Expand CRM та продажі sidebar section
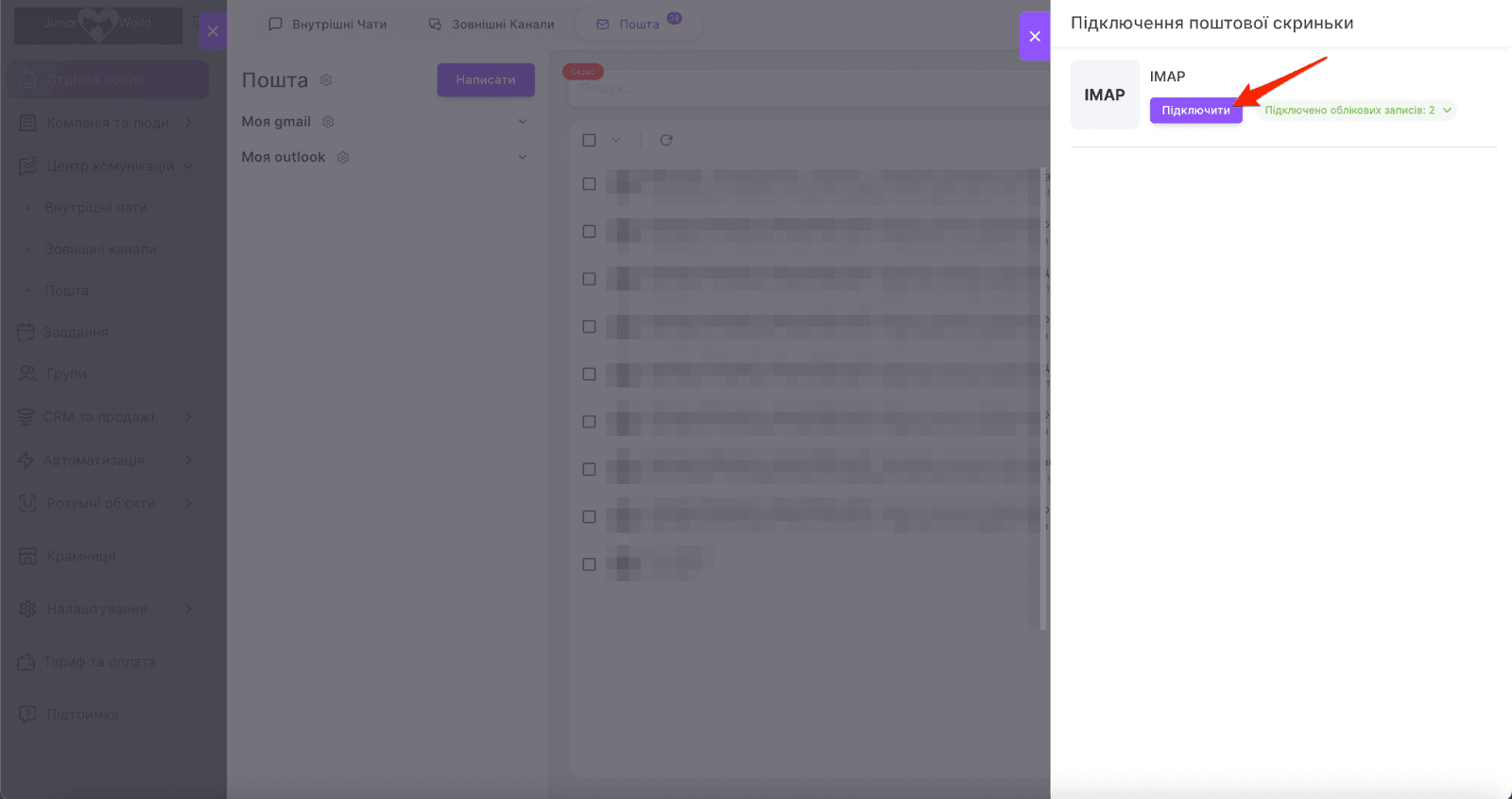The width and height of the screenshot is (1512, 799). (x=108, y=417)
